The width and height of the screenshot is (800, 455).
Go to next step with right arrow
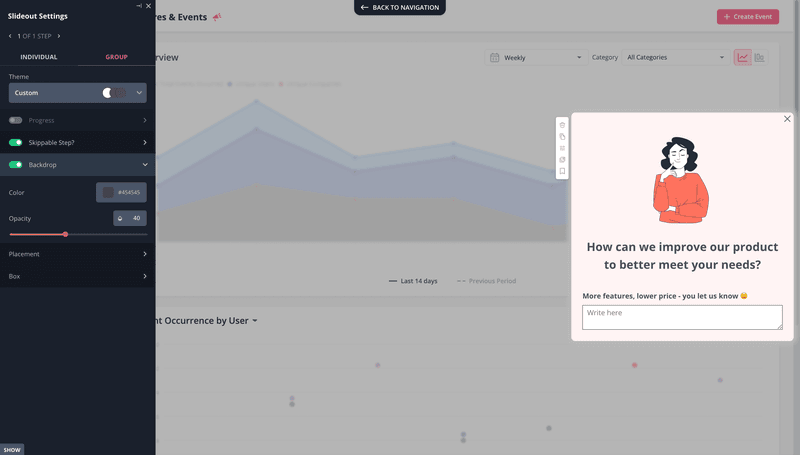(59, 36)
